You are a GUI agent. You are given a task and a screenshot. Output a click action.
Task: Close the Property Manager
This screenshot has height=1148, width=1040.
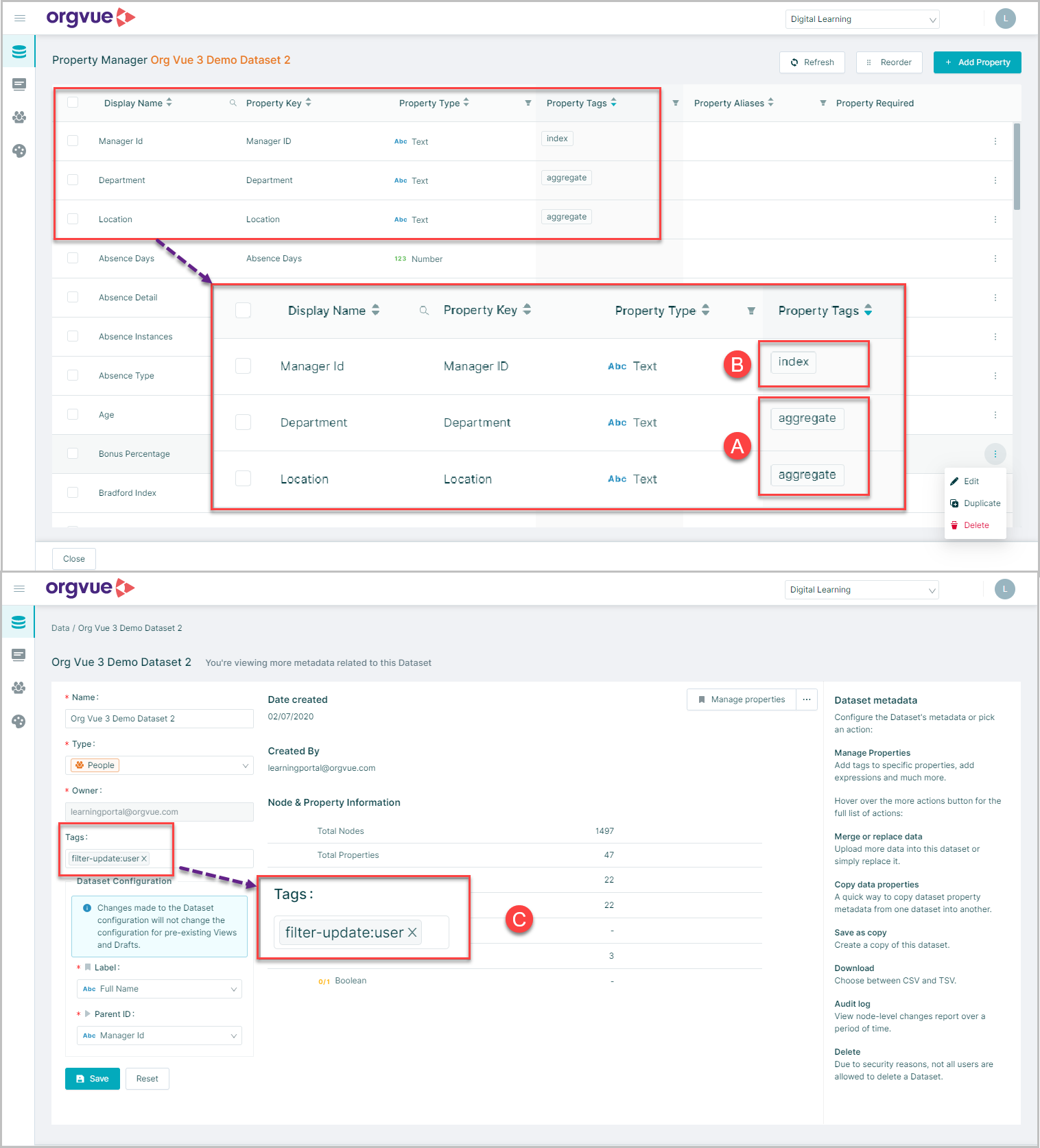click(74, 559)
